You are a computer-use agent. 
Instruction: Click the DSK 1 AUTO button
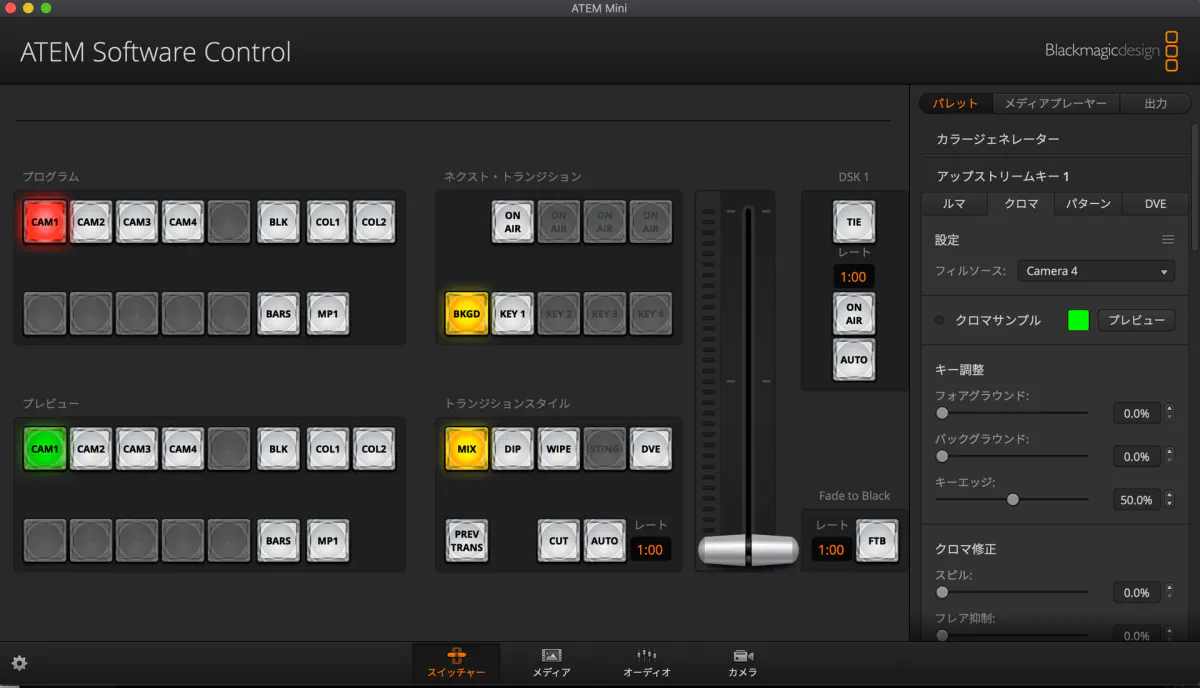pos(854,359)
